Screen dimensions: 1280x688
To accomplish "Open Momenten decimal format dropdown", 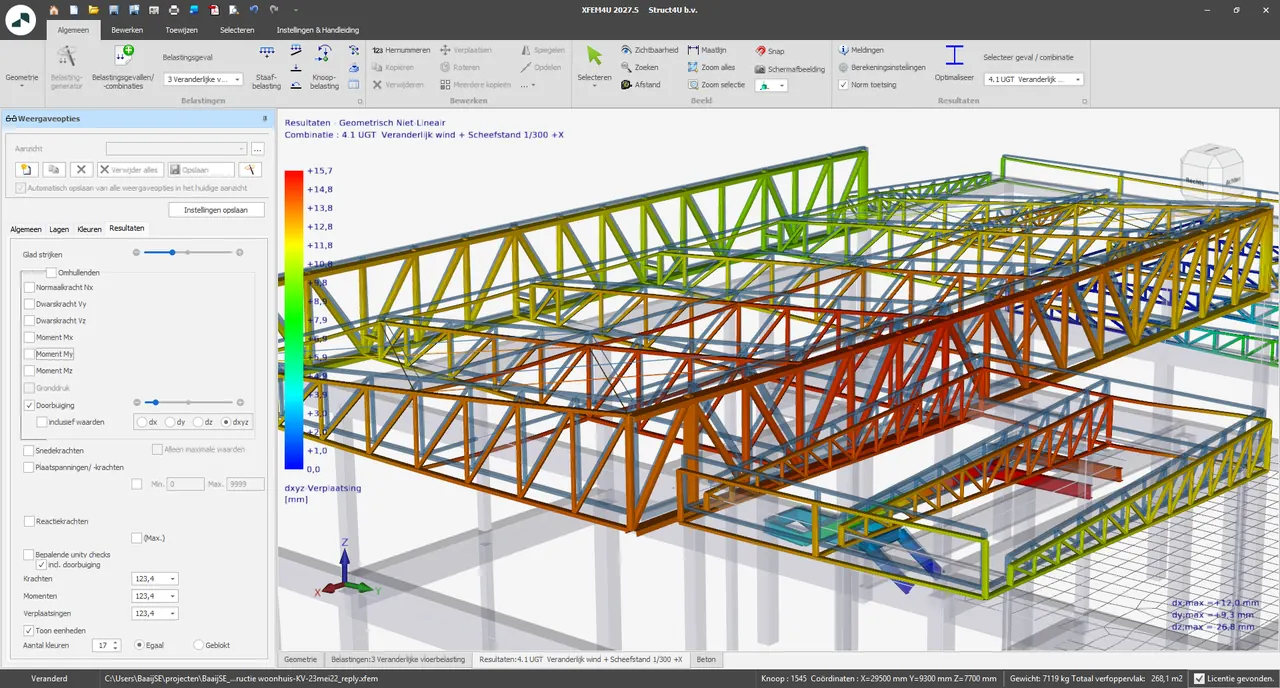I will coord(155,596).
